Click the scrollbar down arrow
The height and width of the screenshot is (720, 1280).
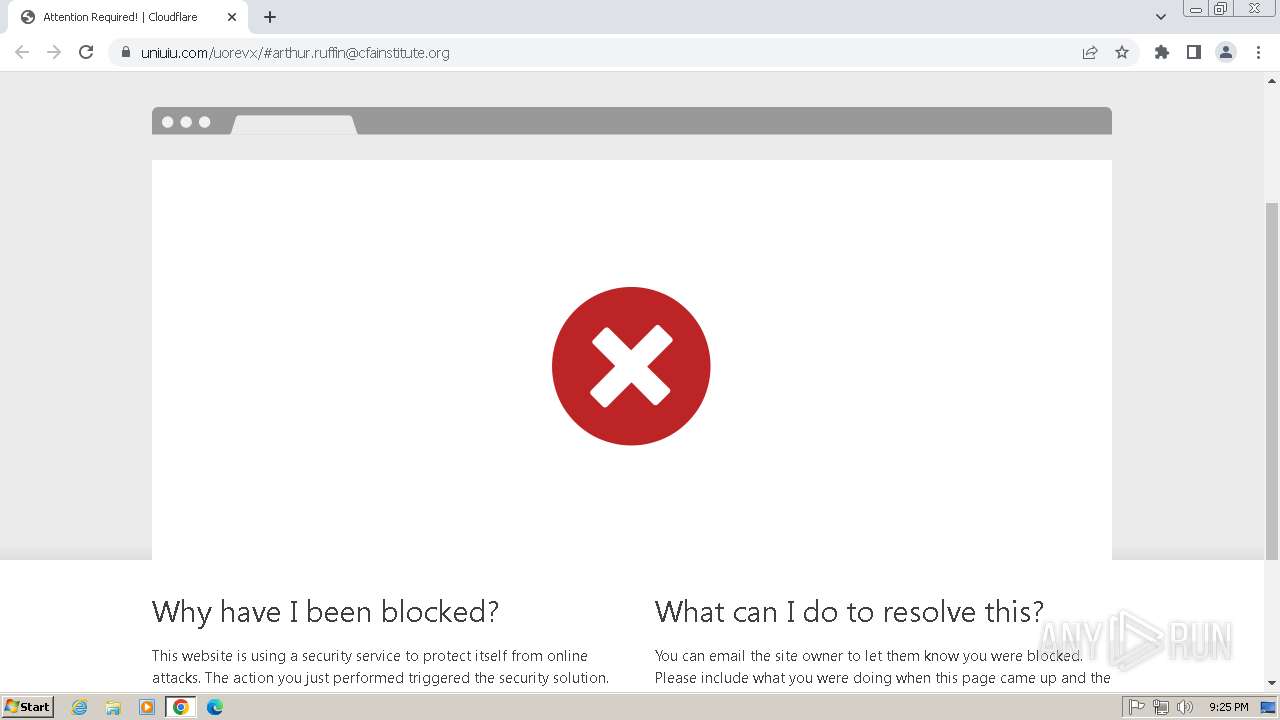[x=1272, y=683]
